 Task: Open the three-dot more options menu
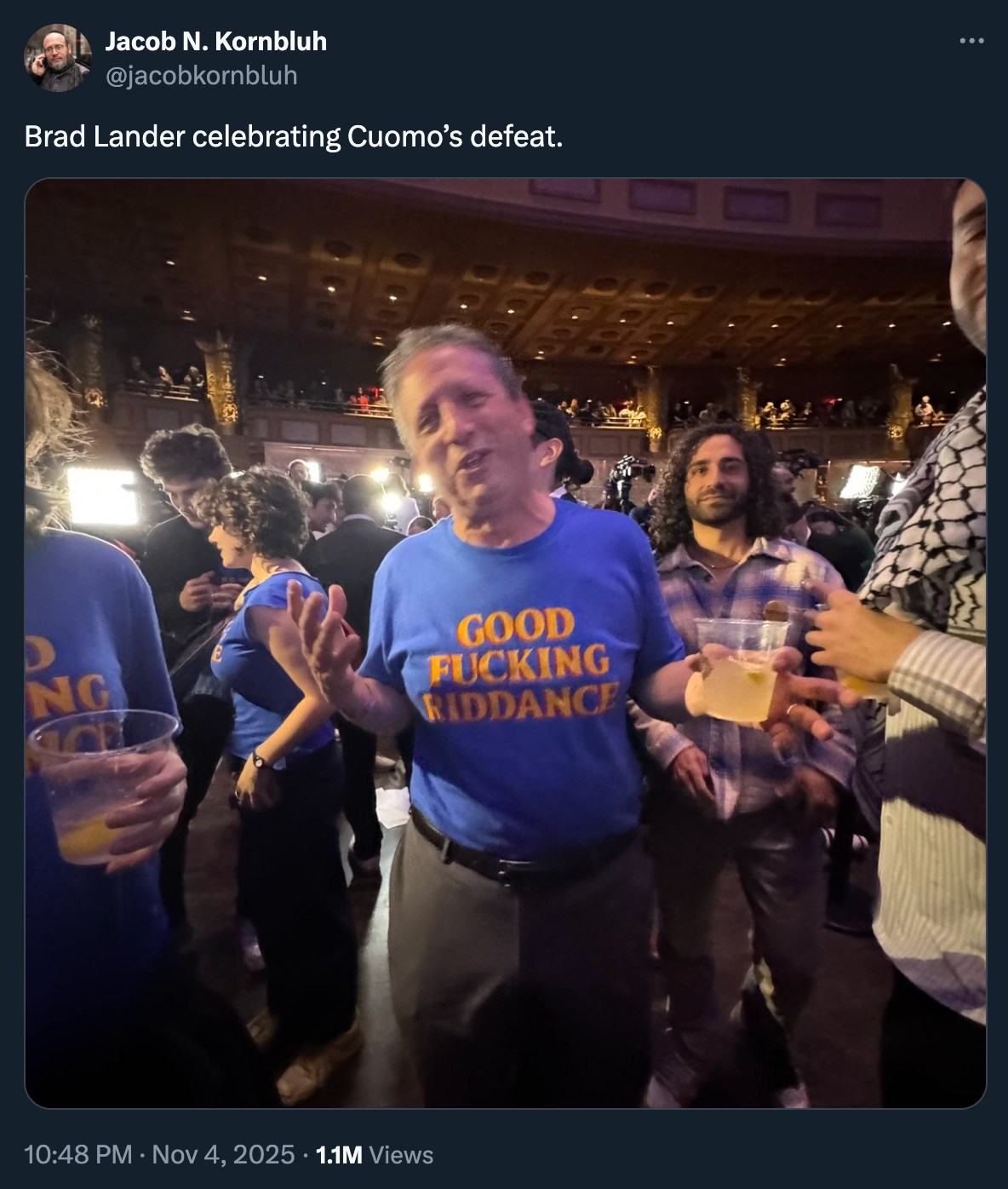click(971, 41)
